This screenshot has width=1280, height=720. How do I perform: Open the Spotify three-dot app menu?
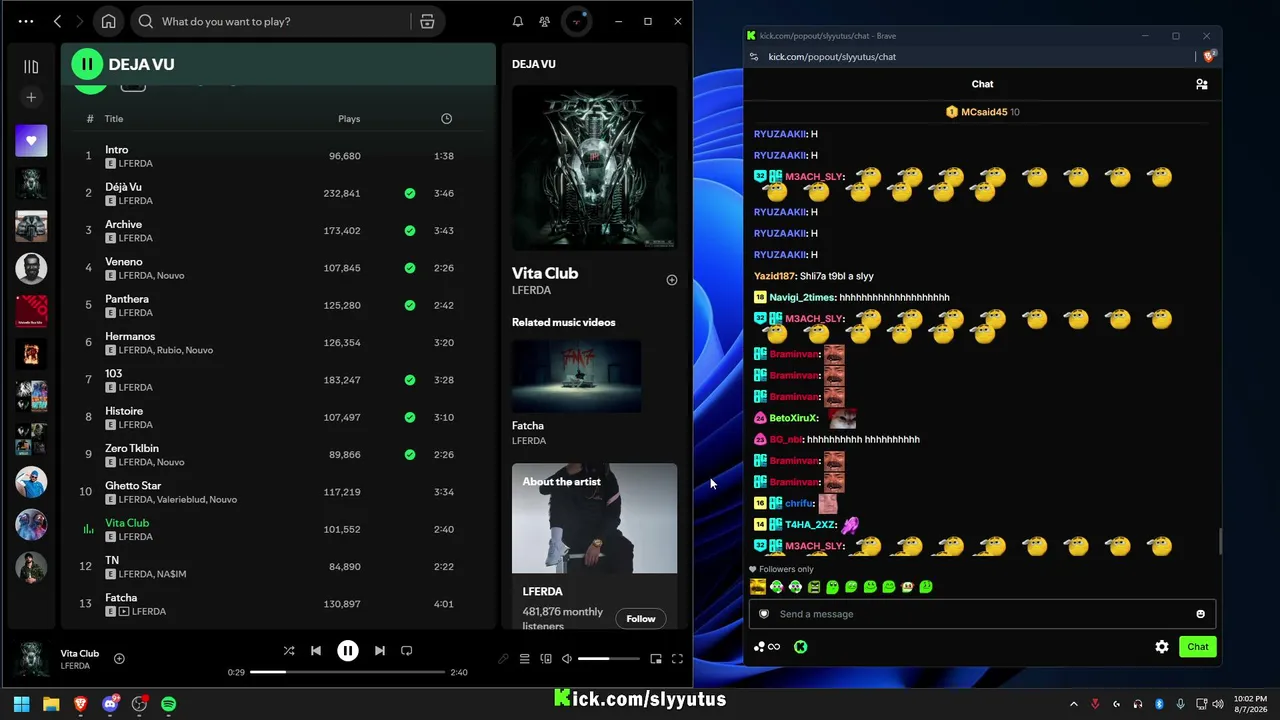[x=26, y=21]
